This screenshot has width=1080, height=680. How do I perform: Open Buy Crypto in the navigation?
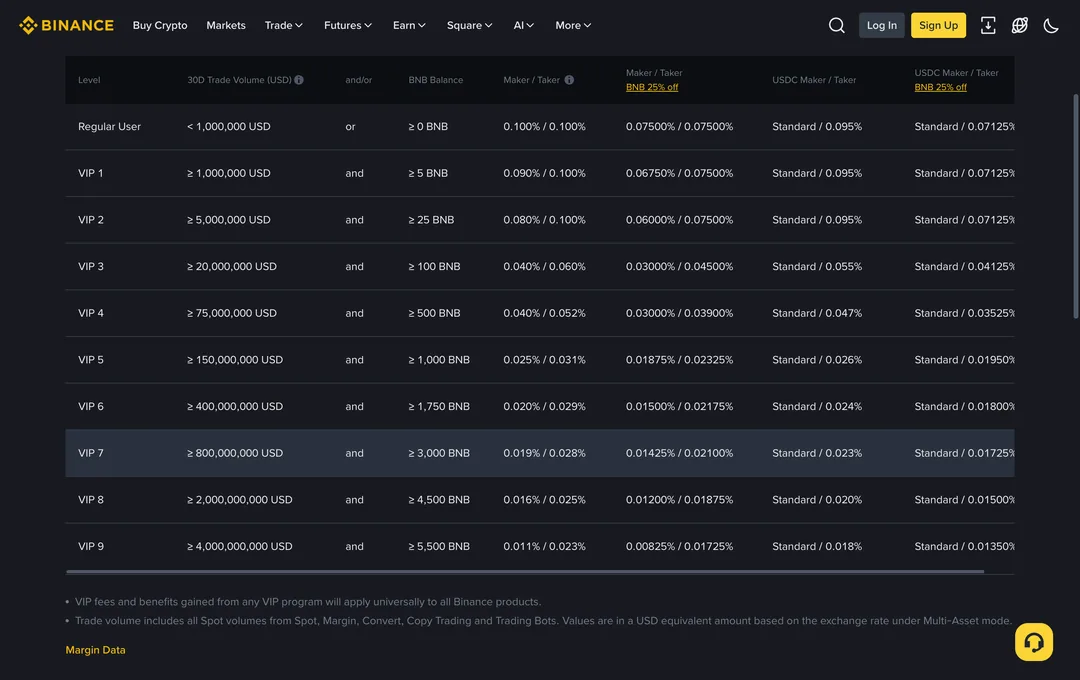(160, 25)
